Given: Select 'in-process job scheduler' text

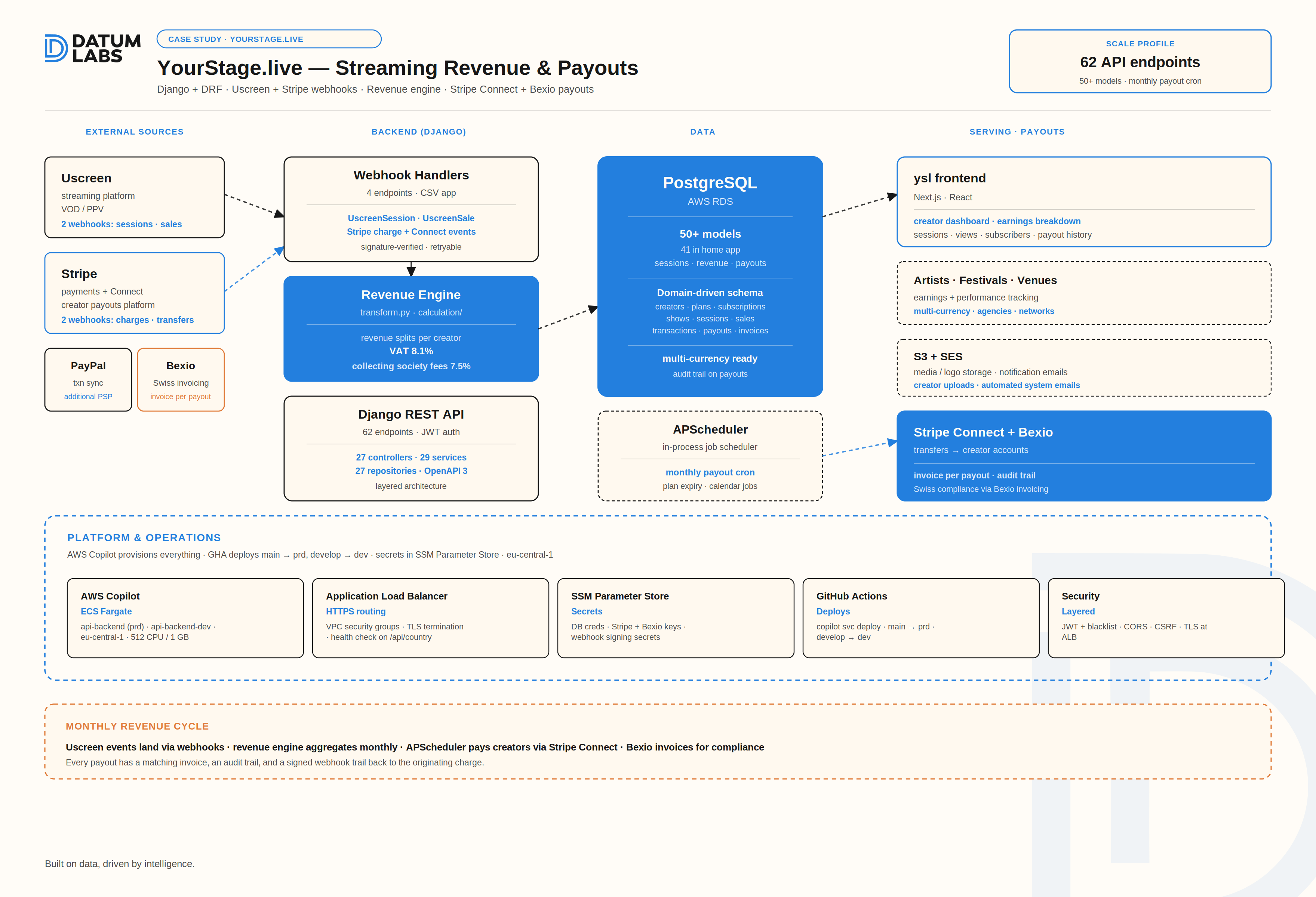Looking at the screenshot, I should [710, 447].
